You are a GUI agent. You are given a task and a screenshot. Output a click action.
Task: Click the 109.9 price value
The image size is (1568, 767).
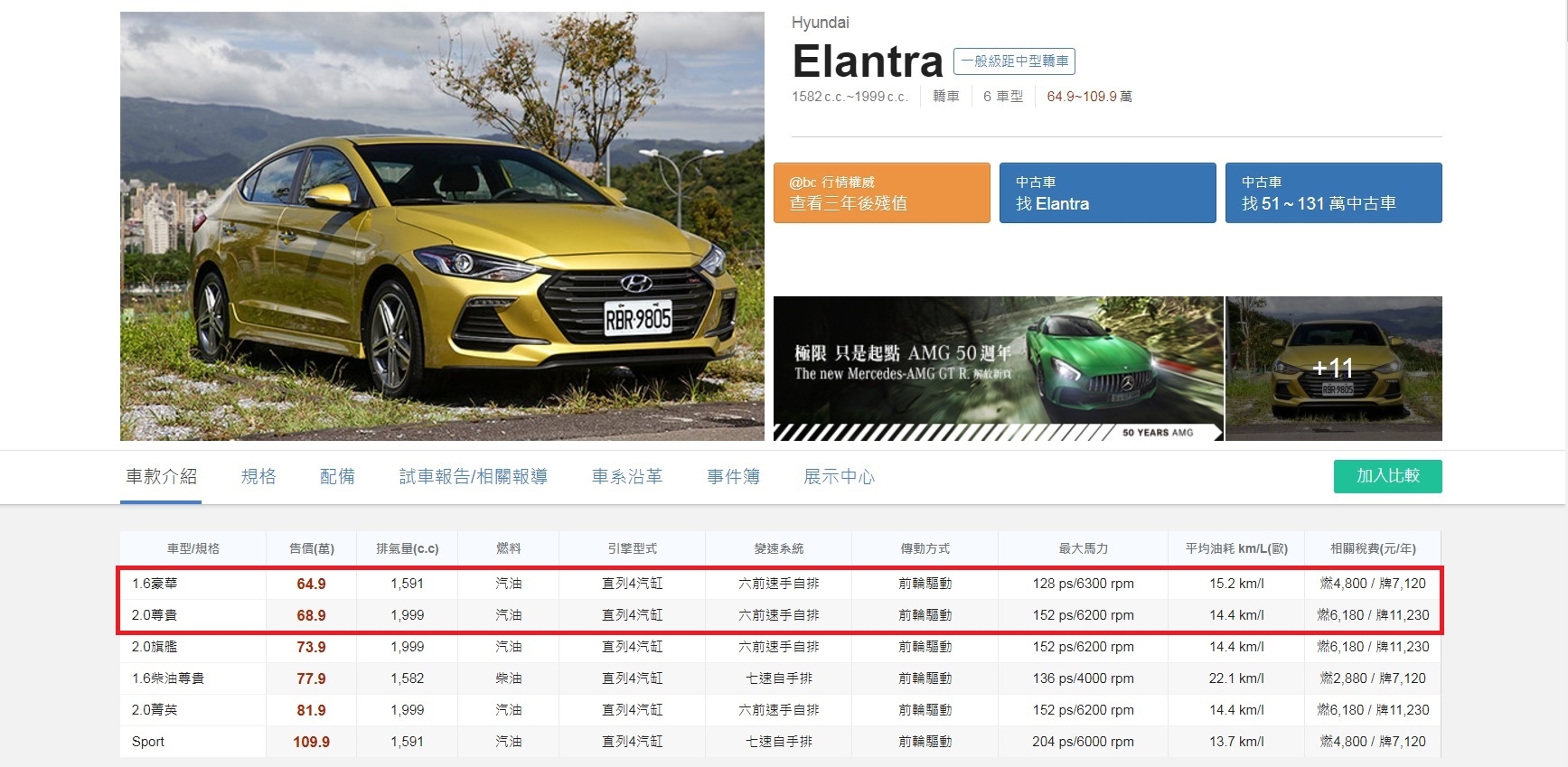tap(311, 742)
